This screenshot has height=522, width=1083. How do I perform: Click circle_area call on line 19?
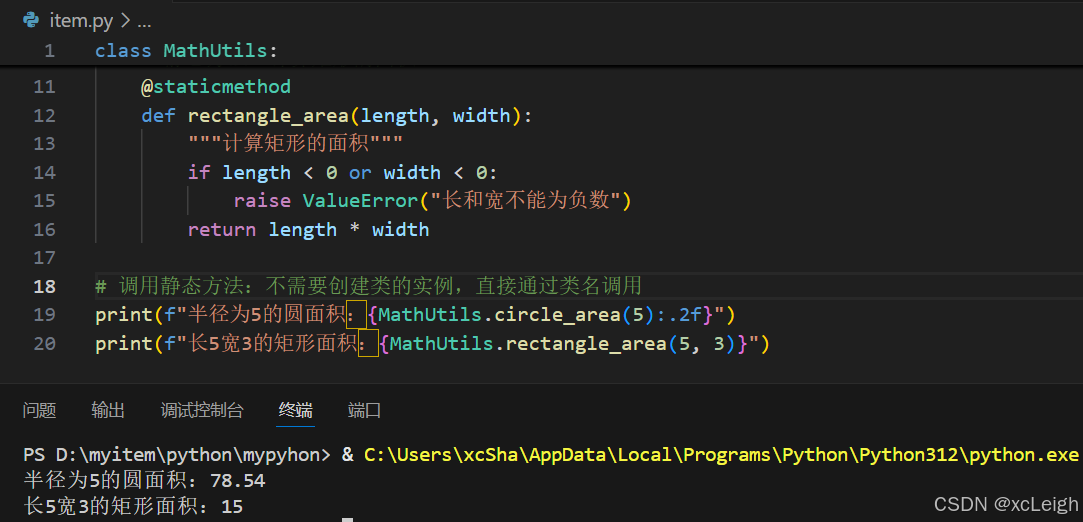557,315
